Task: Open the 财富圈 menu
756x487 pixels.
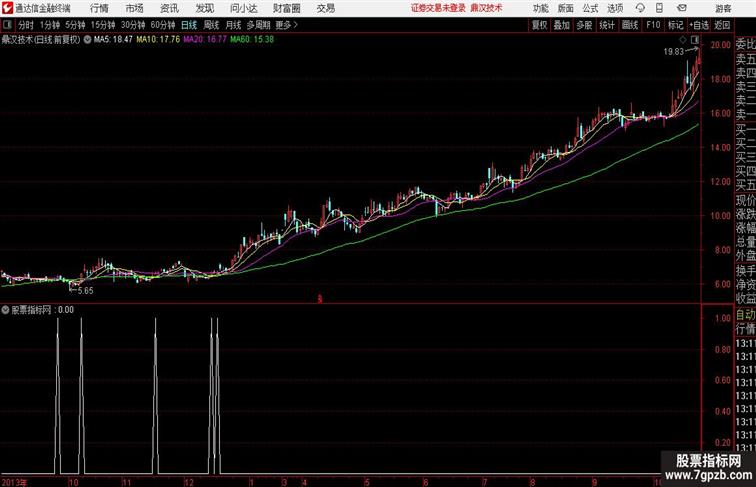Action: point(286,8)
